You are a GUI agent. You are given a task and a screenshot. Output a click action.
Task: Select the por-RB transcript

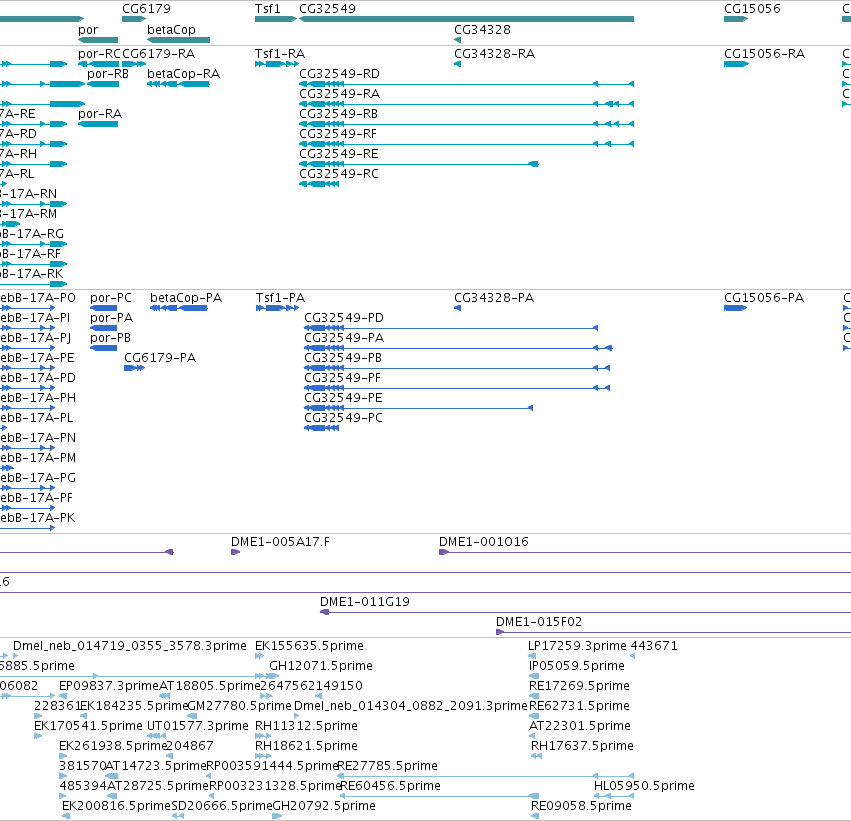click(108, 74)
